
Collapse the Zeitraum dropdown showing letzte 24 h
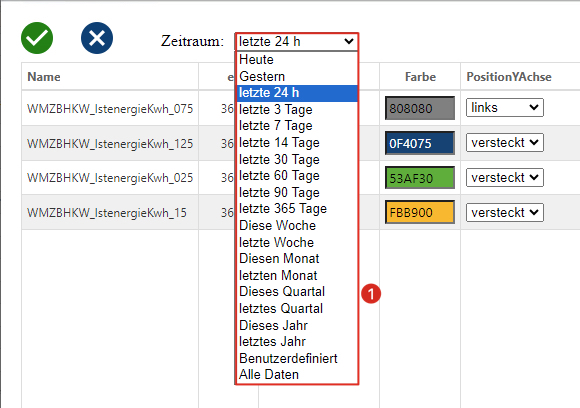pyautogui.click(x=297, y=41)
